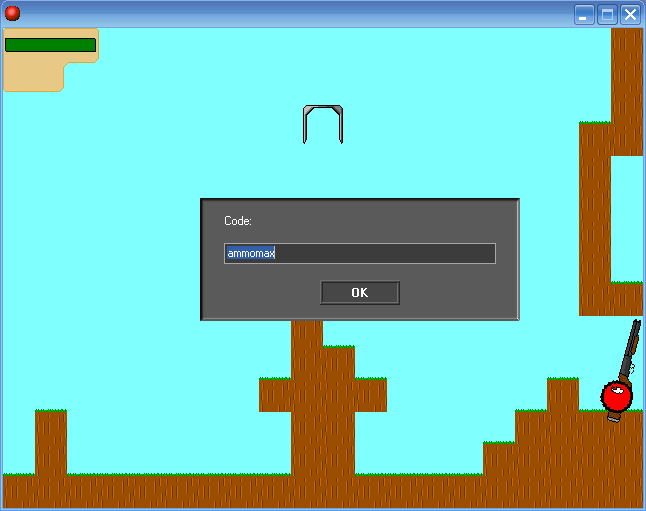Click the "Code:" label in the dialog
646x511 pixels.
(x=238, y=221)
